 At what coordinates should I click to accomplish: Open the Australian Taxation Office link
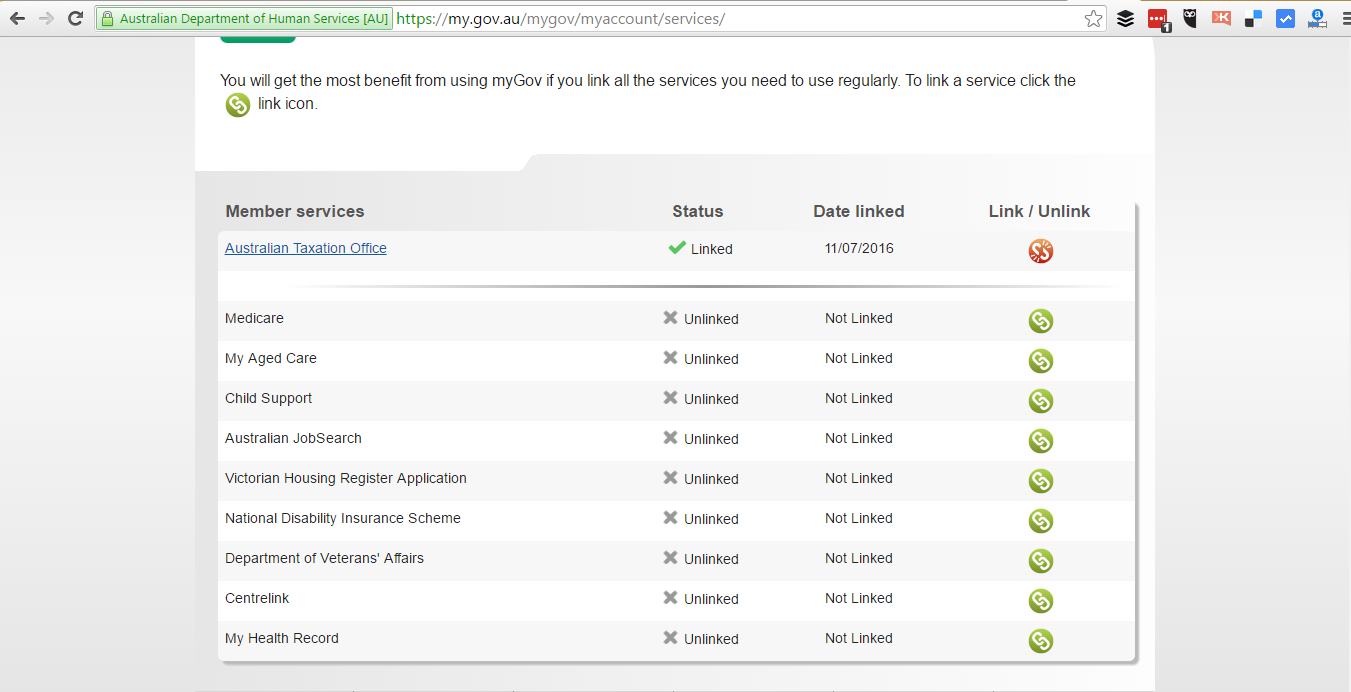tap(305, 248)
